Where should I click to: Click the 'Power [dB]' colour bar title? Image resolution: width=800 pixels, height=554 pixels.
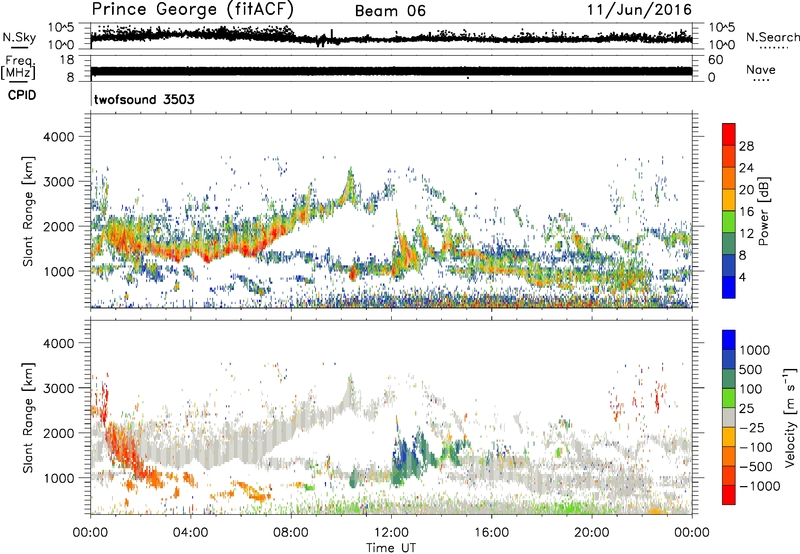tap(764, 211)
